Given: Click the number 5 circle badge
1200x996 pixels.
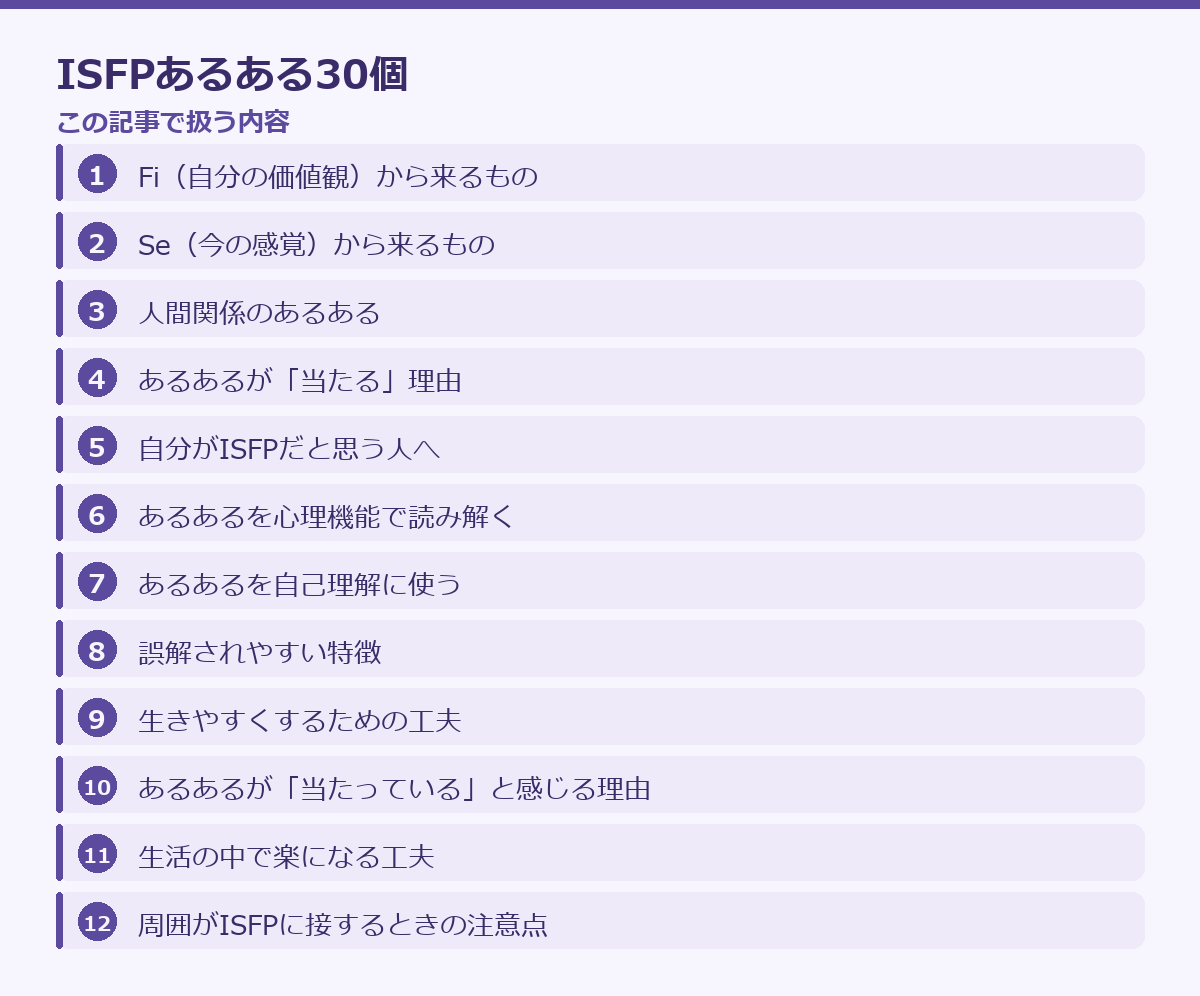Looking at the screenshot, I should 97,447.
